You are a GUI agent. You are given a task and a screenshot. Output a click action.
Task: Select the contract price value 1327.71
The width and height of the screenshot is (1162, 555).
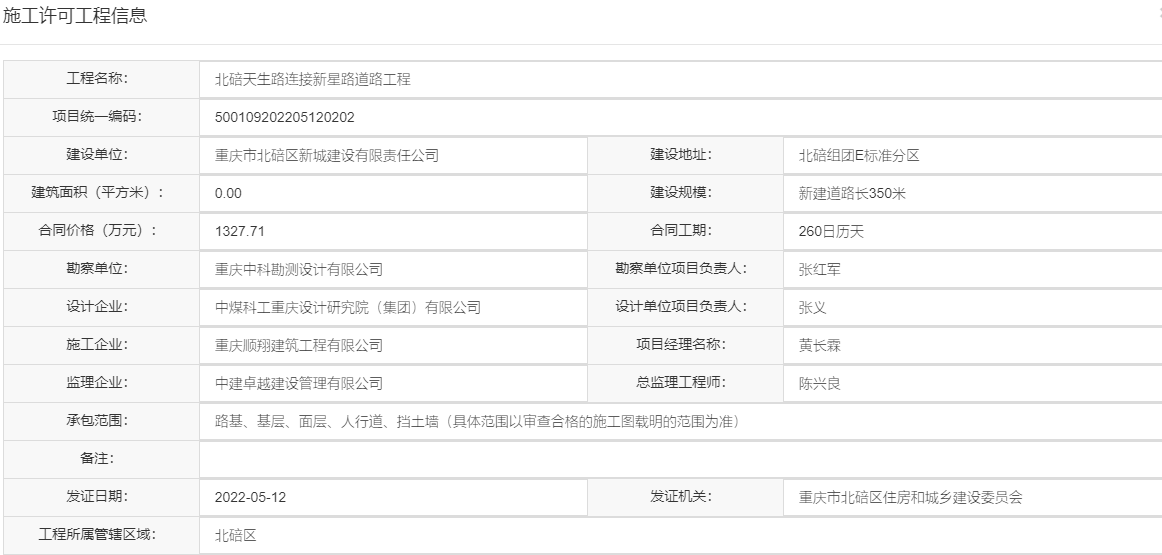pos(239,231)
